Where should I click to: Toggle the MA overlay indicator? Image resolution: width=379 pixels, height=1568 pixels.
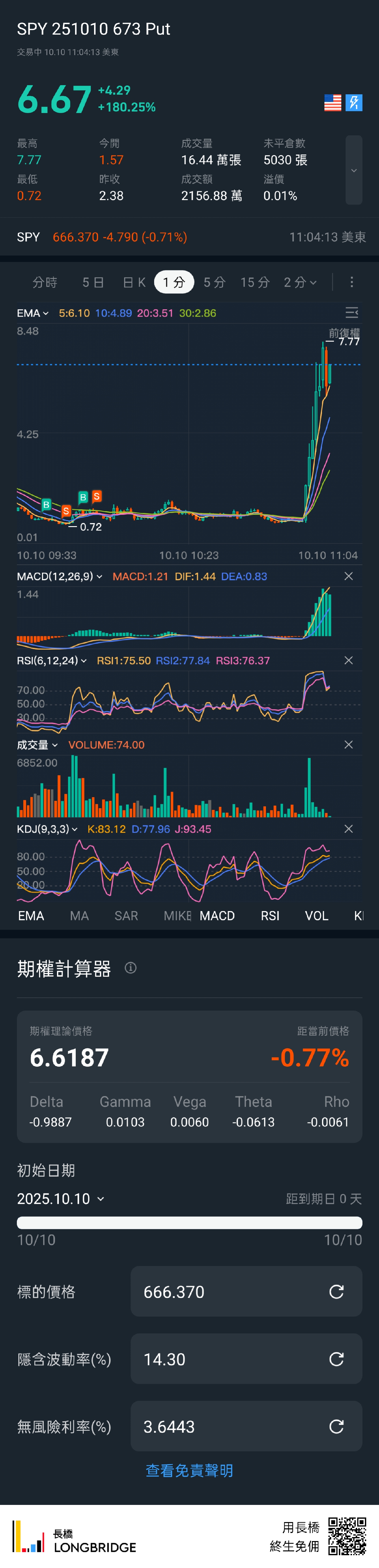click(79, 916)
